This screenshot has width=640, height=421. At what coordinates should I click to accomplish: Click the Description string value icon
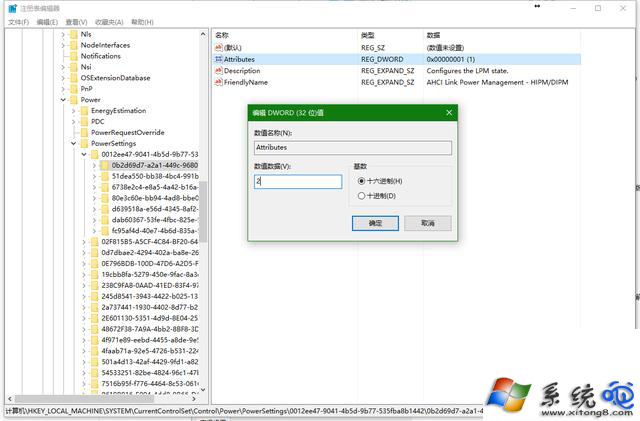(x=219, y=71)
